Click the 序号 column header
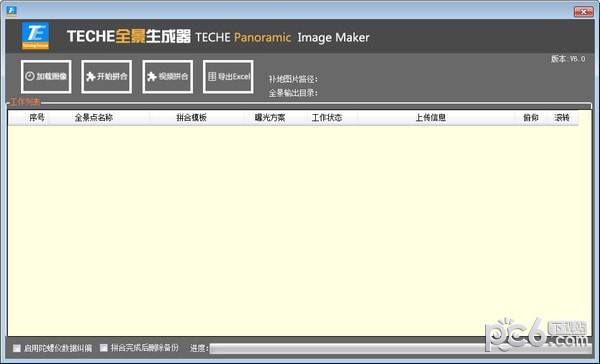Viewport: 600px width, 364px height. coord(37,118)
